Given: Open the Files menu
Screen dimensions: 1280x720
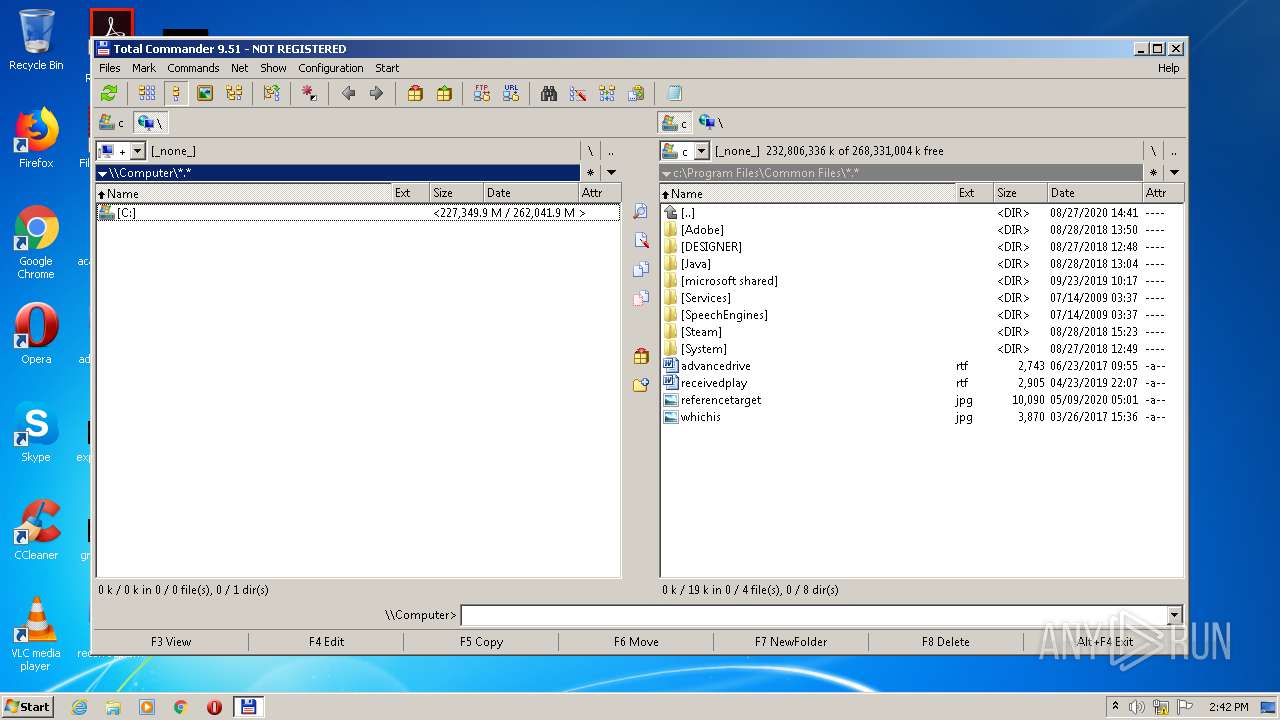Looking at the screenshot, I should click(x=110, y=68).
